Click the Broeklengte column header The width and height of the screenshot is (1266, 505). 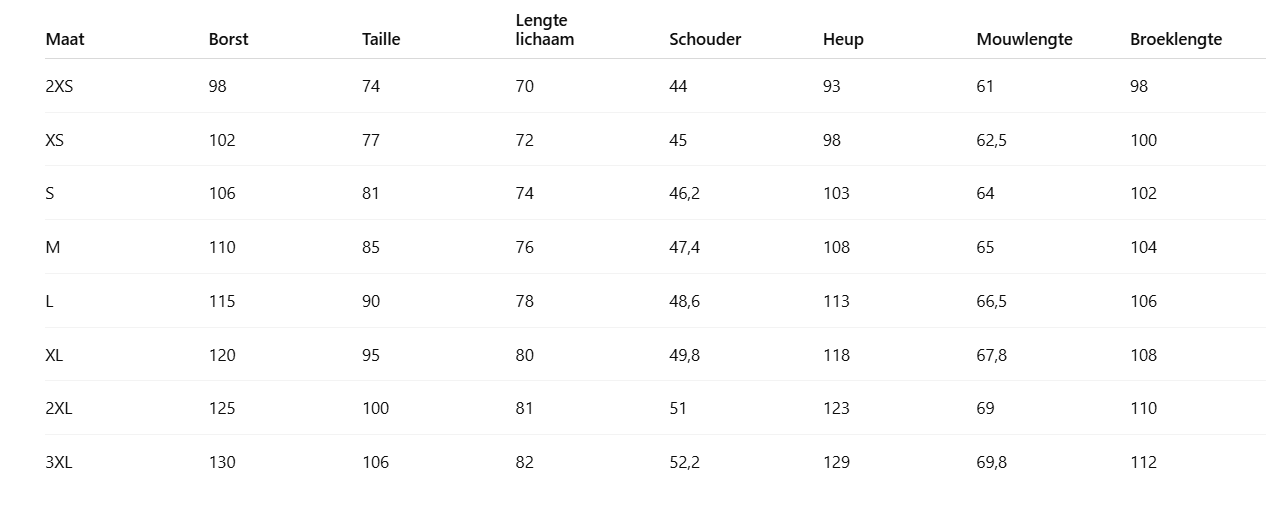coord(1176,40)
